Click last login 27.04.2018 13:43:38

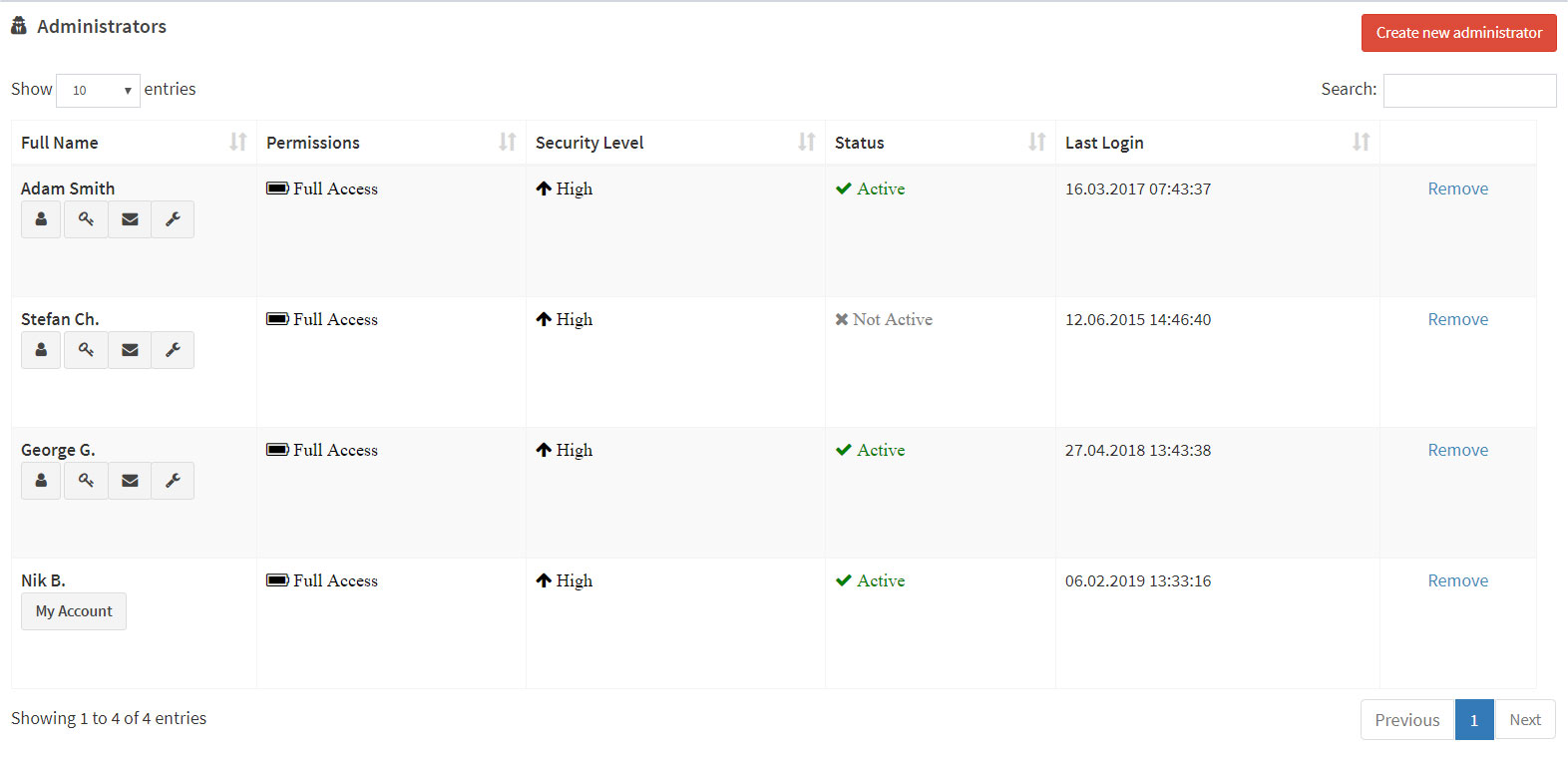click(1138, 450)
